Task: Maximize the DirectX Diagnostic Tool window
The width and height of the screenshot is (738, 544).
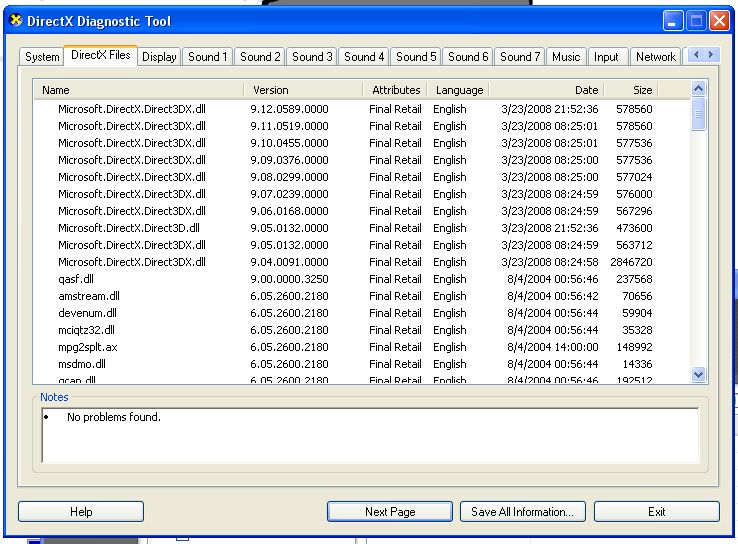Action: click(x=696, y=20)
